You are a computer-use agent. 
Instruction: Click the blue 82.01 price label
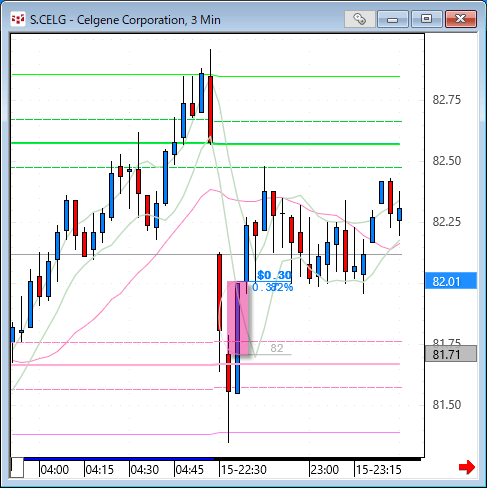(x=451, y=281)
